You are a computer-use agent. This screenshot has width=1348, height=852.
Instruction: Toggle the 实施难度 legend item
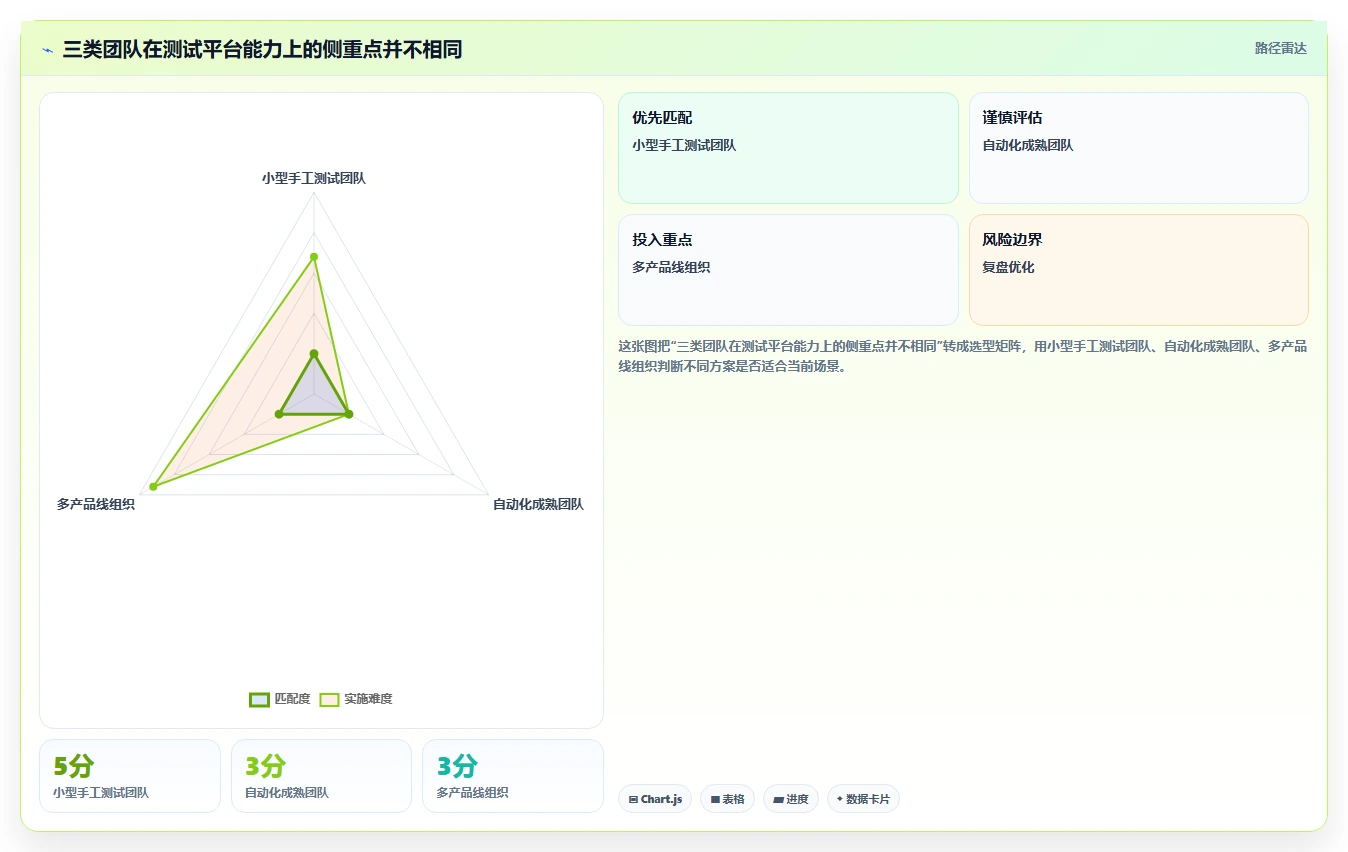coord(356,699)
